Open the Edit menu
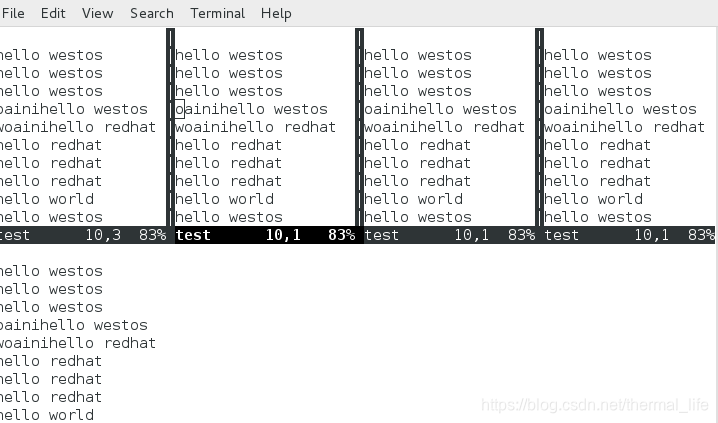 coord(53,13)
